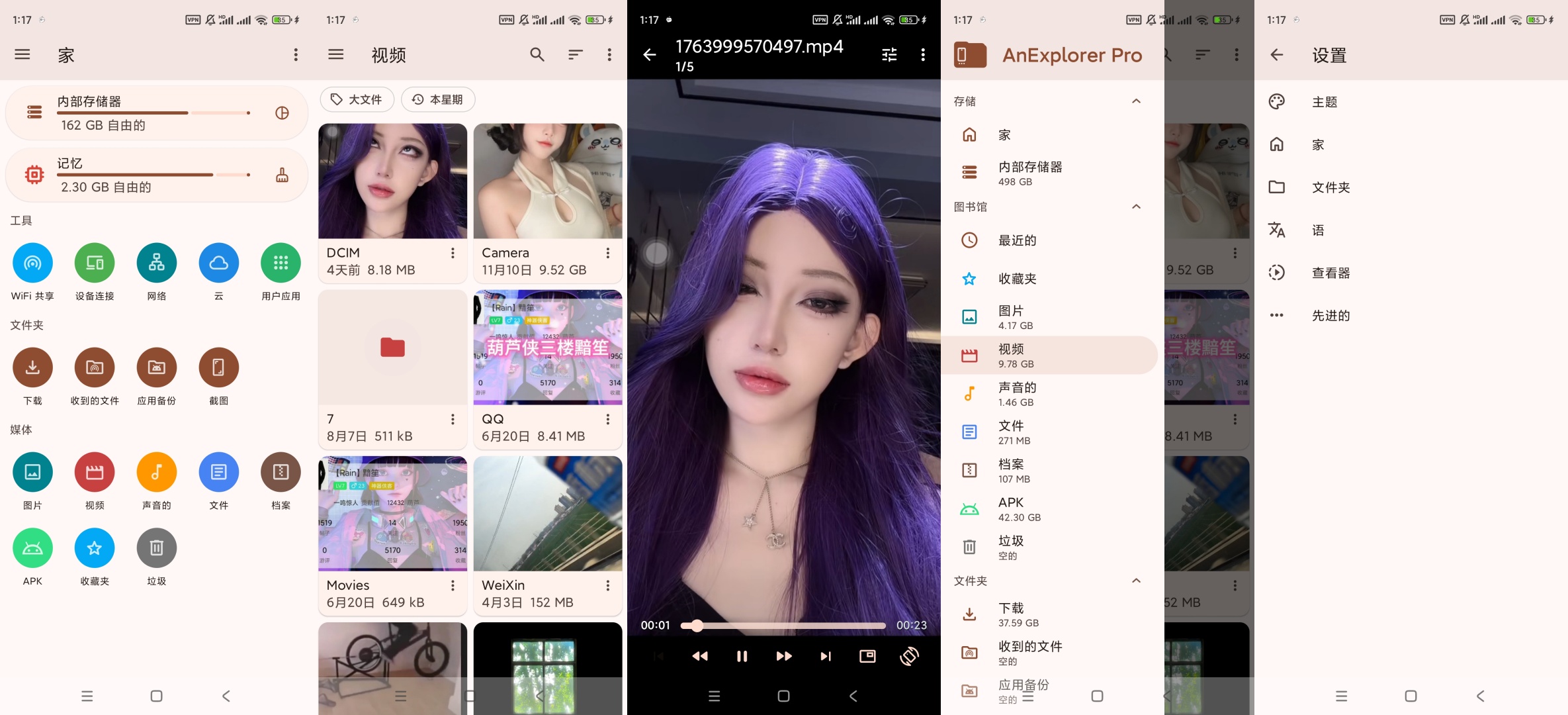Screen dimensions: 1568x715
Task: Pause the playing video
Action: 742,656
